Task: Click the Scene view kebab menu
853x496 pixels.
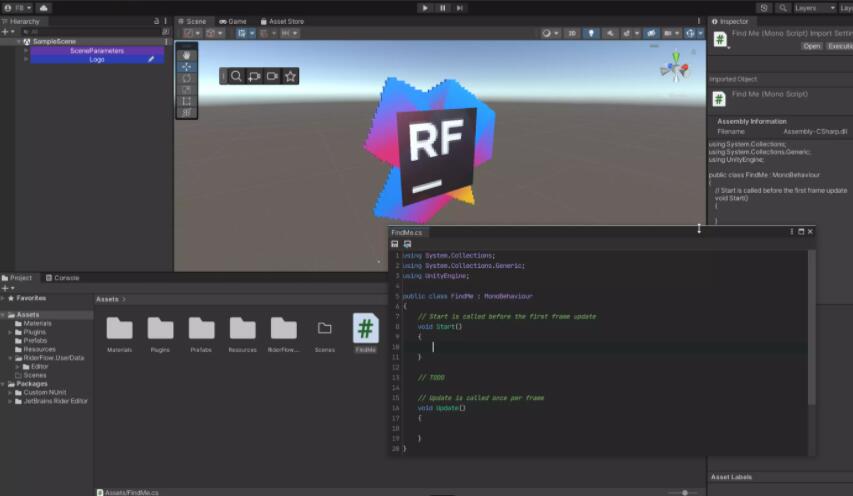Action: pos(699,21)
